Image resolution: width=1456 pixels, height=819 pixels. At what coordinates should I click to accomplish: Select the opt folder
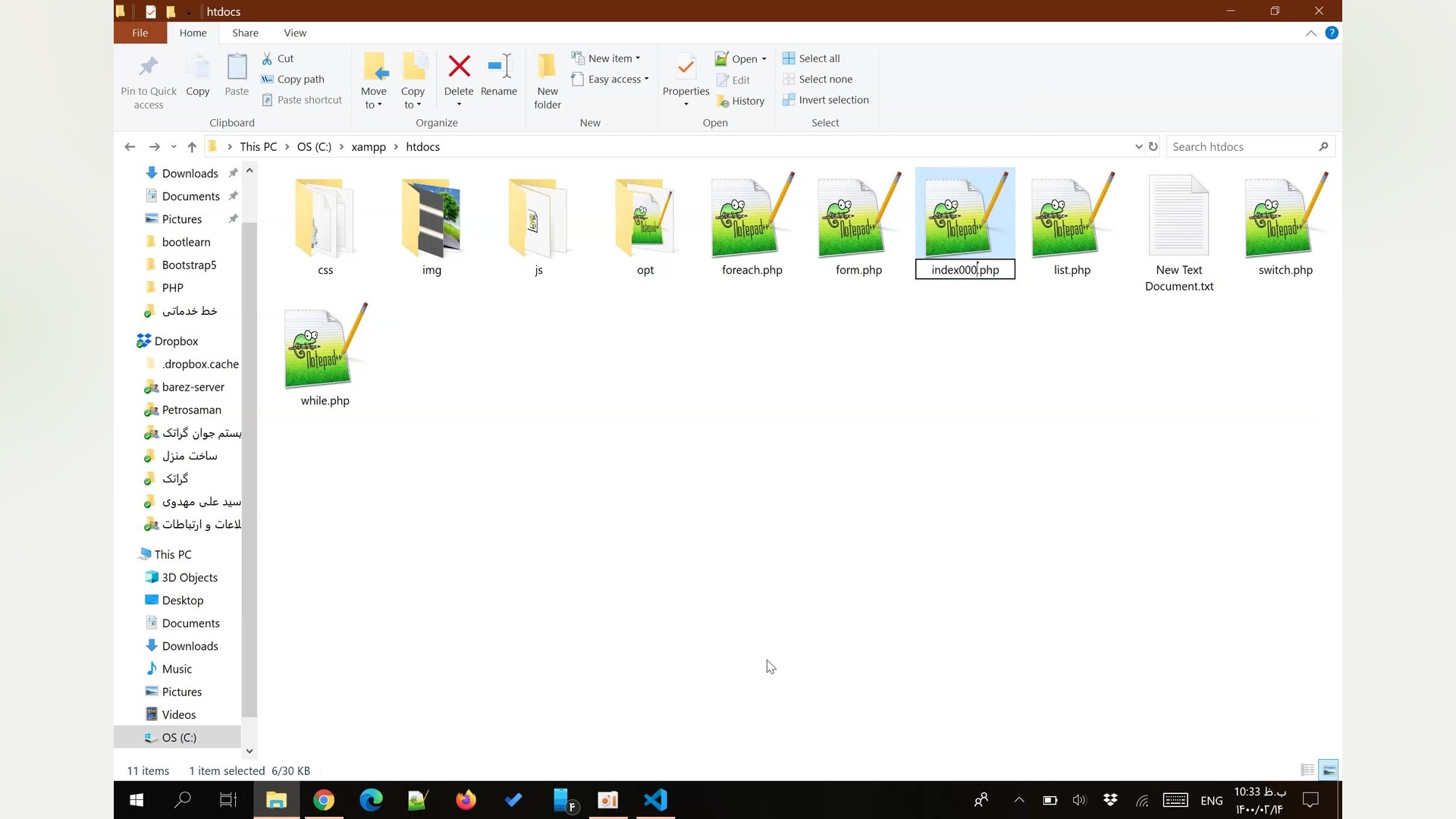pyautogui.click(x=645, y=225)
